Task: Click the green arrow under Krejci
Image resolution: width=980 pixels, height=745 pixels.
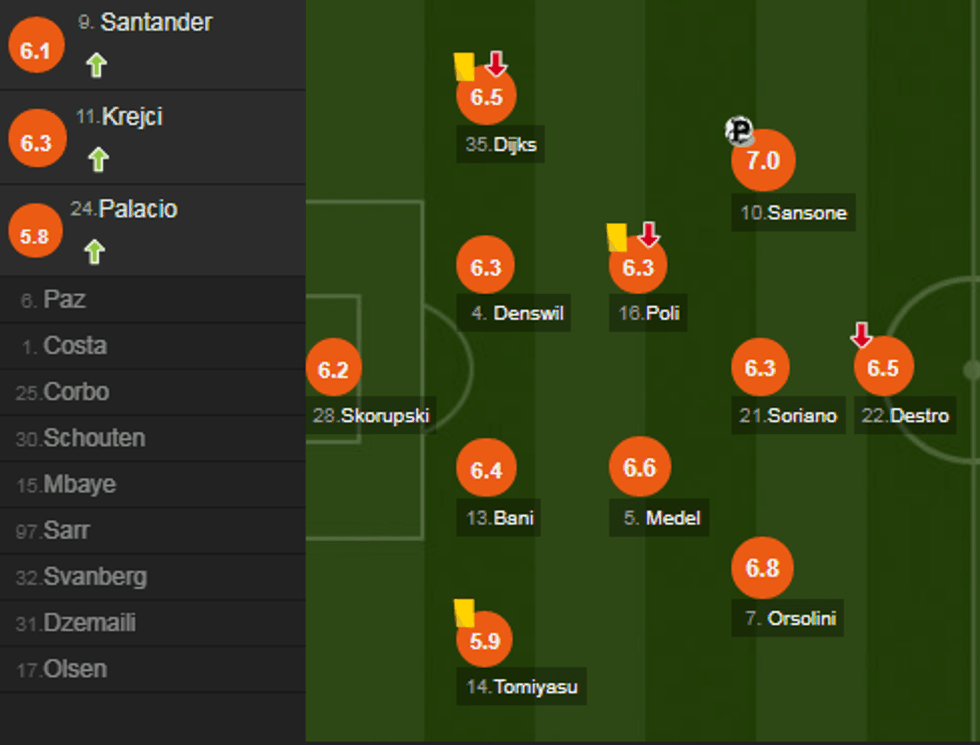Action: (x=97, y=159)
